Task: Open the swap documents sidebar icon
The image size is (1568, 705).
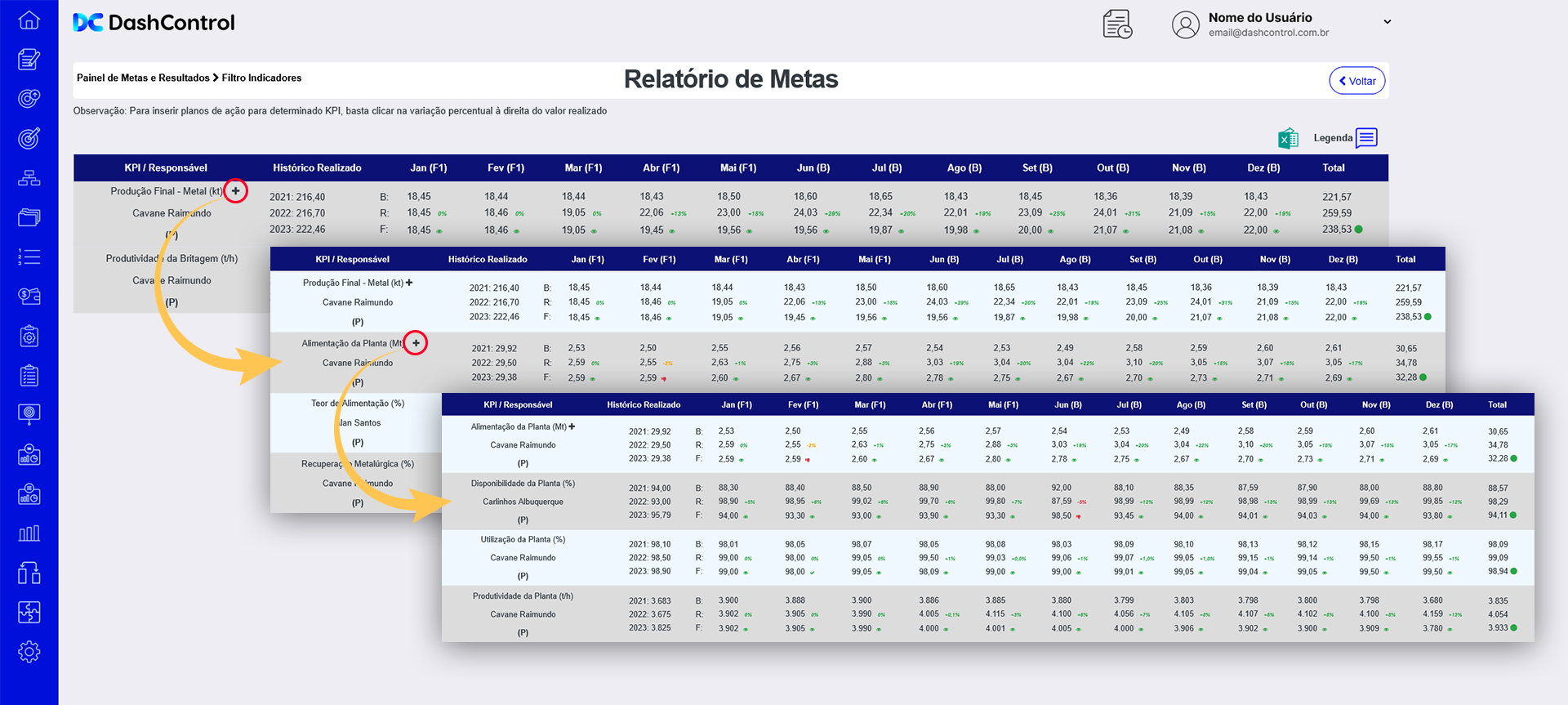Action: (x=29, y=573)
